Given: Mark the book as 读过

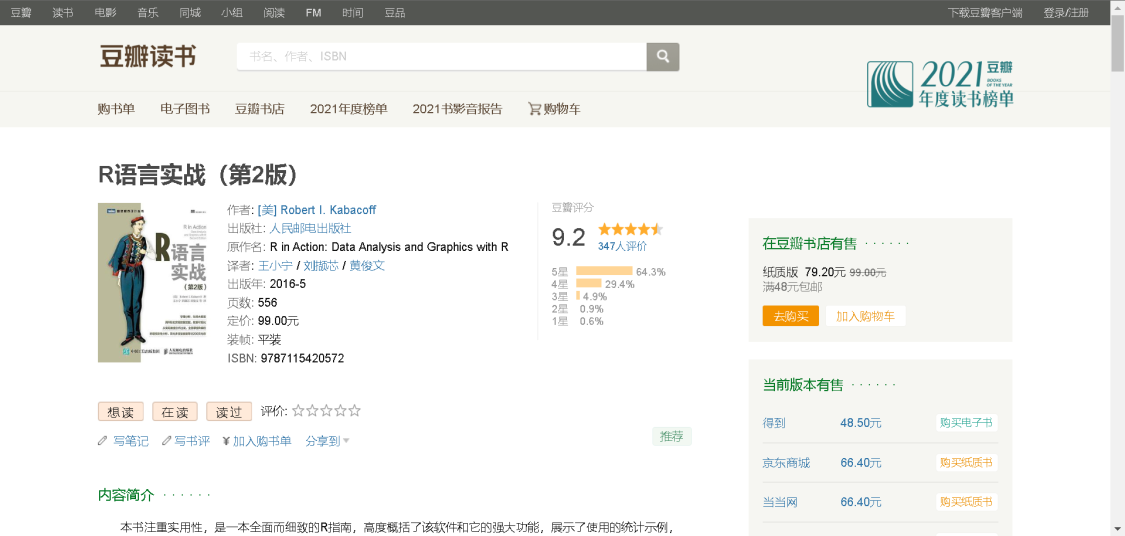Looking at the screenshot, I should point(229,412).
